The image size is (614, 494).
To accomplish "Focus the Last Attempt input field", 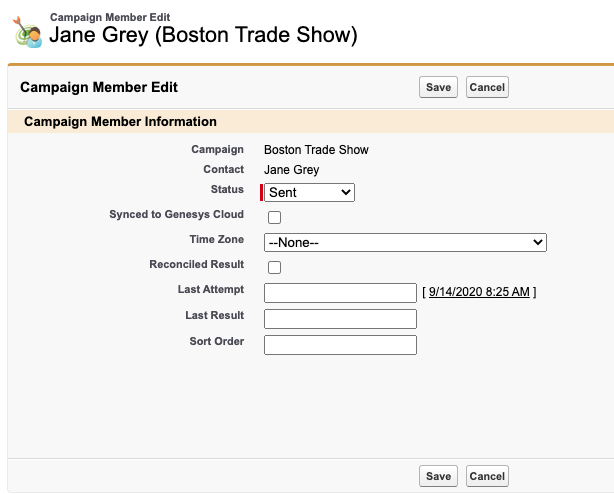I will 340,293.
